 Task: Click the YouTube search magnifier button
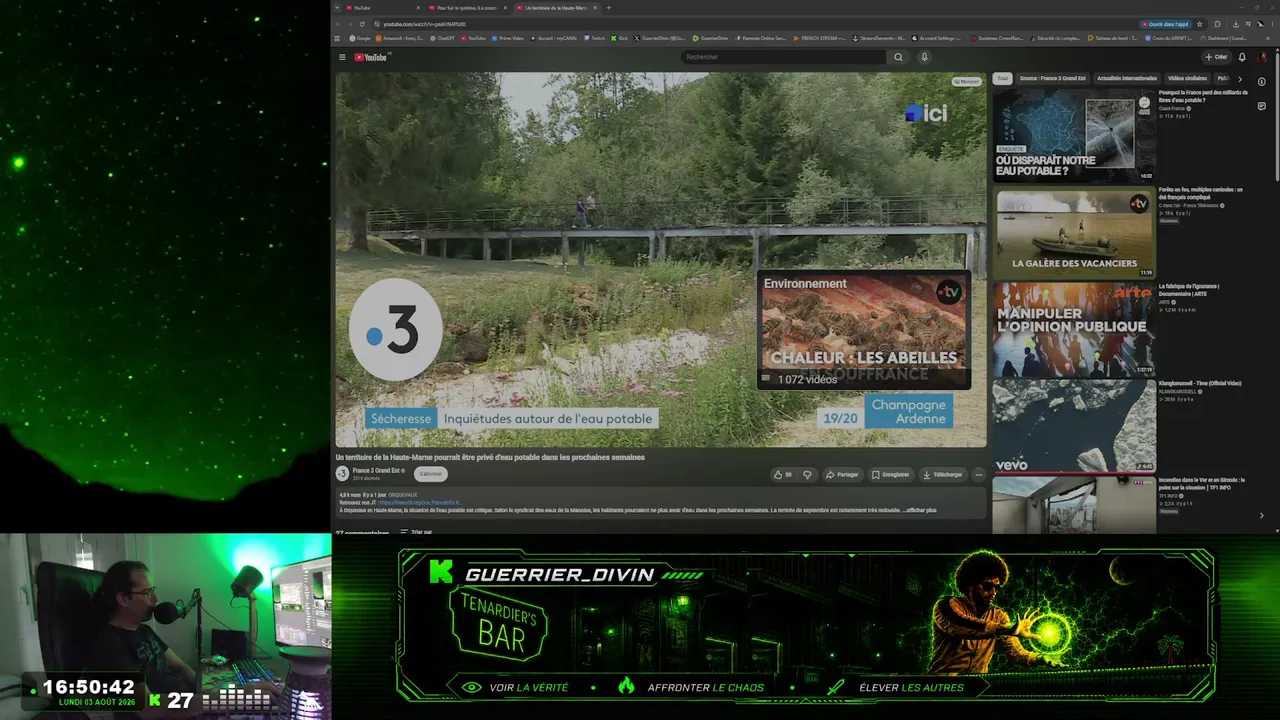(x=898, y=57)
